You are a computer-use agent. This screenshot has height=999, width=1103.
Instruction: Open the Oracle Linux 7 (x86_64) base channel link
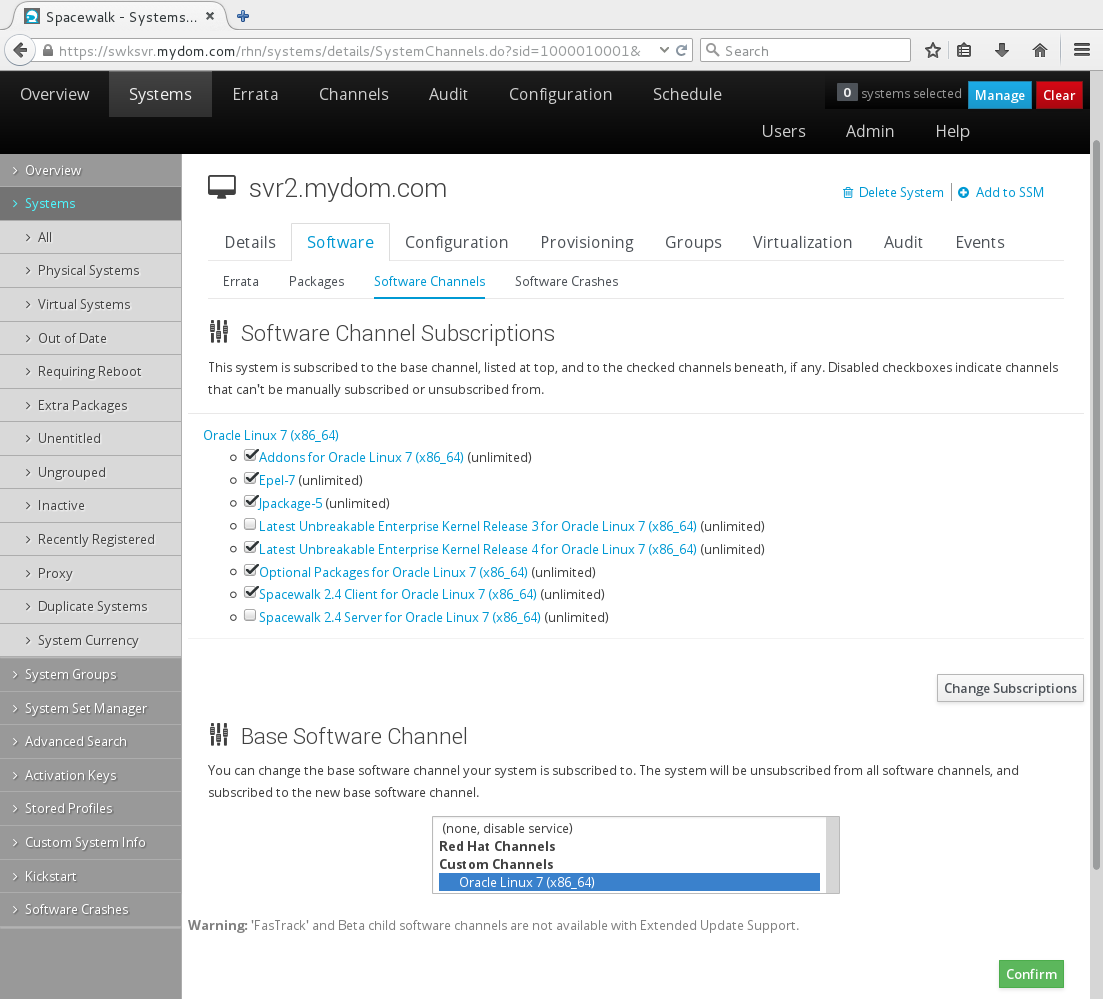(271, 435)
